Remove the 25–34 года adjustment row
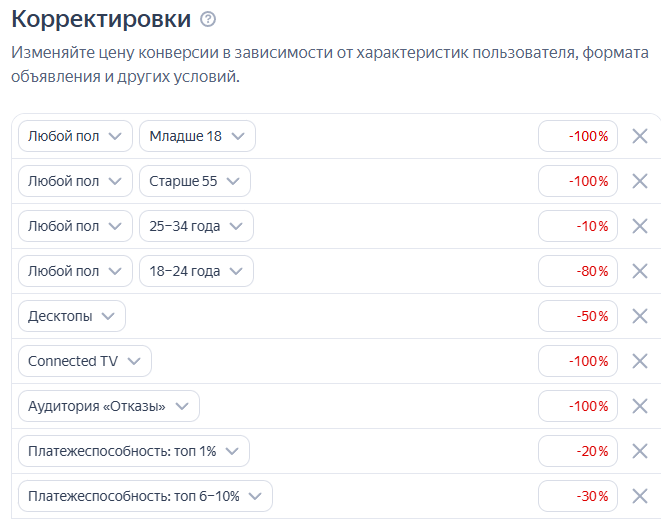This screenshot has height=519, width=661. [x=640, y=226]
